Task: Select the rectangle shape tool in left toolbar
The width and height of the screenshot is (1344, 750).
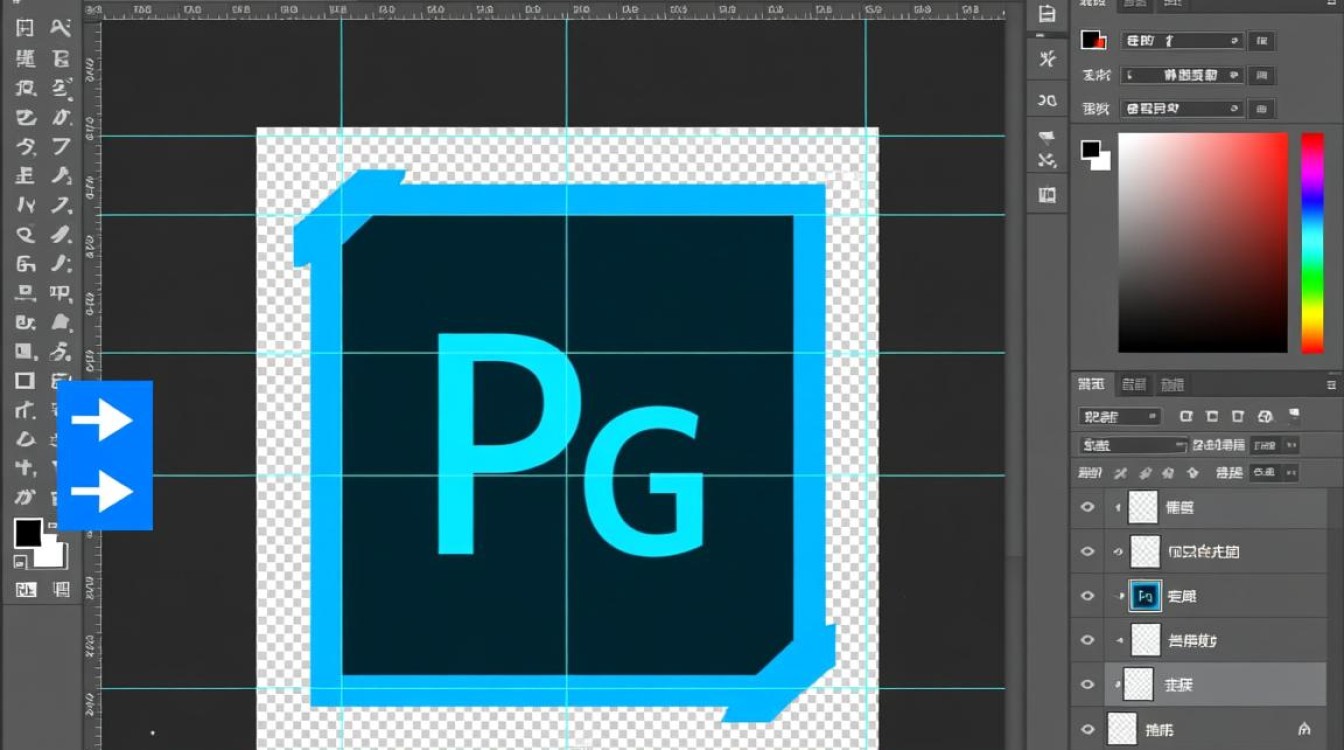Action: pyautogui.click(x=25, y=380)
